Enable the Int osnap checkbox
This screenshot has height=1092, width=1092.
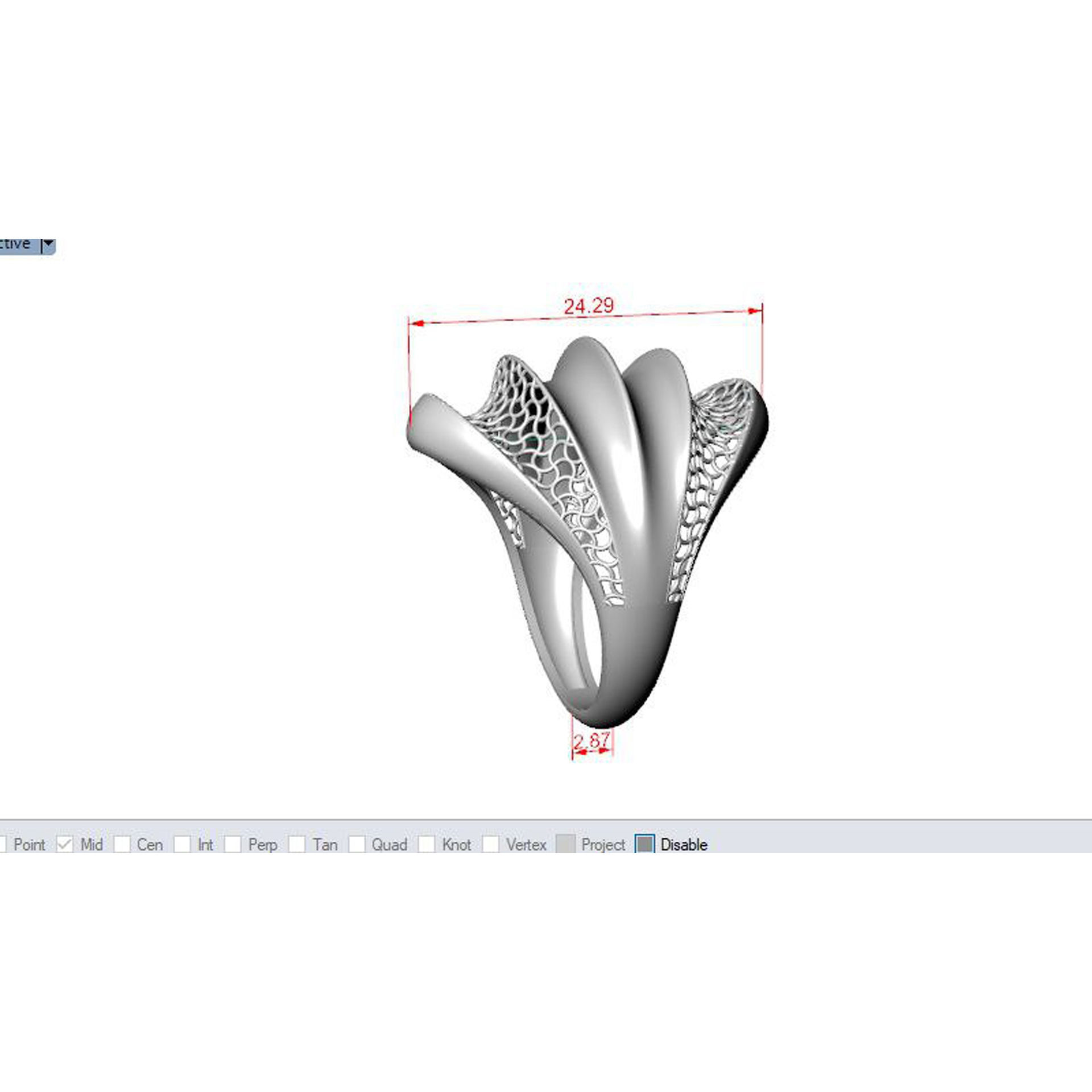[x=182, y=845]
